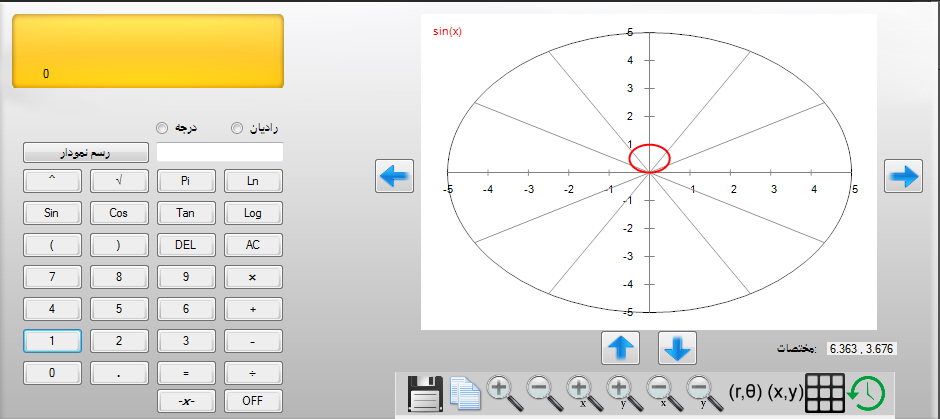Click the Tan function button
This screenshot has height=419, width=940.
click(186, 213)
